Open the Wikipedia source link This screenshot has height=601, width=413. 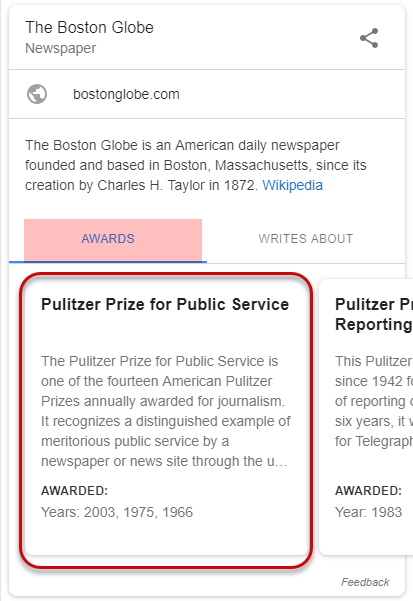292,185
